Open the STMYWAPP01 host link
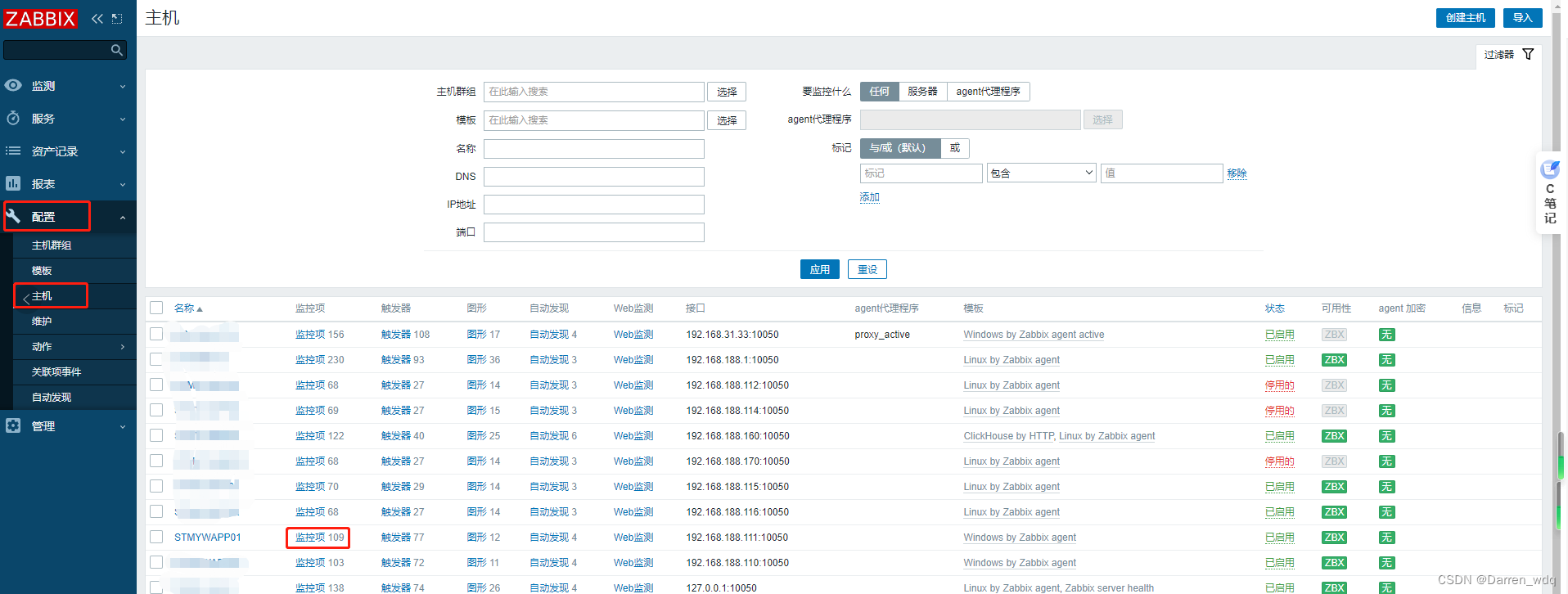The width and height of the screenshot is (1568, 594). click(x=208, y=538)
